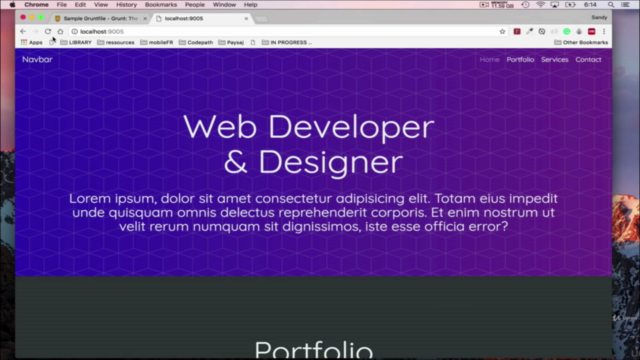The image size is (640, 360).
Task: Open the Sandy profile switcher
Action: (599, 18)
